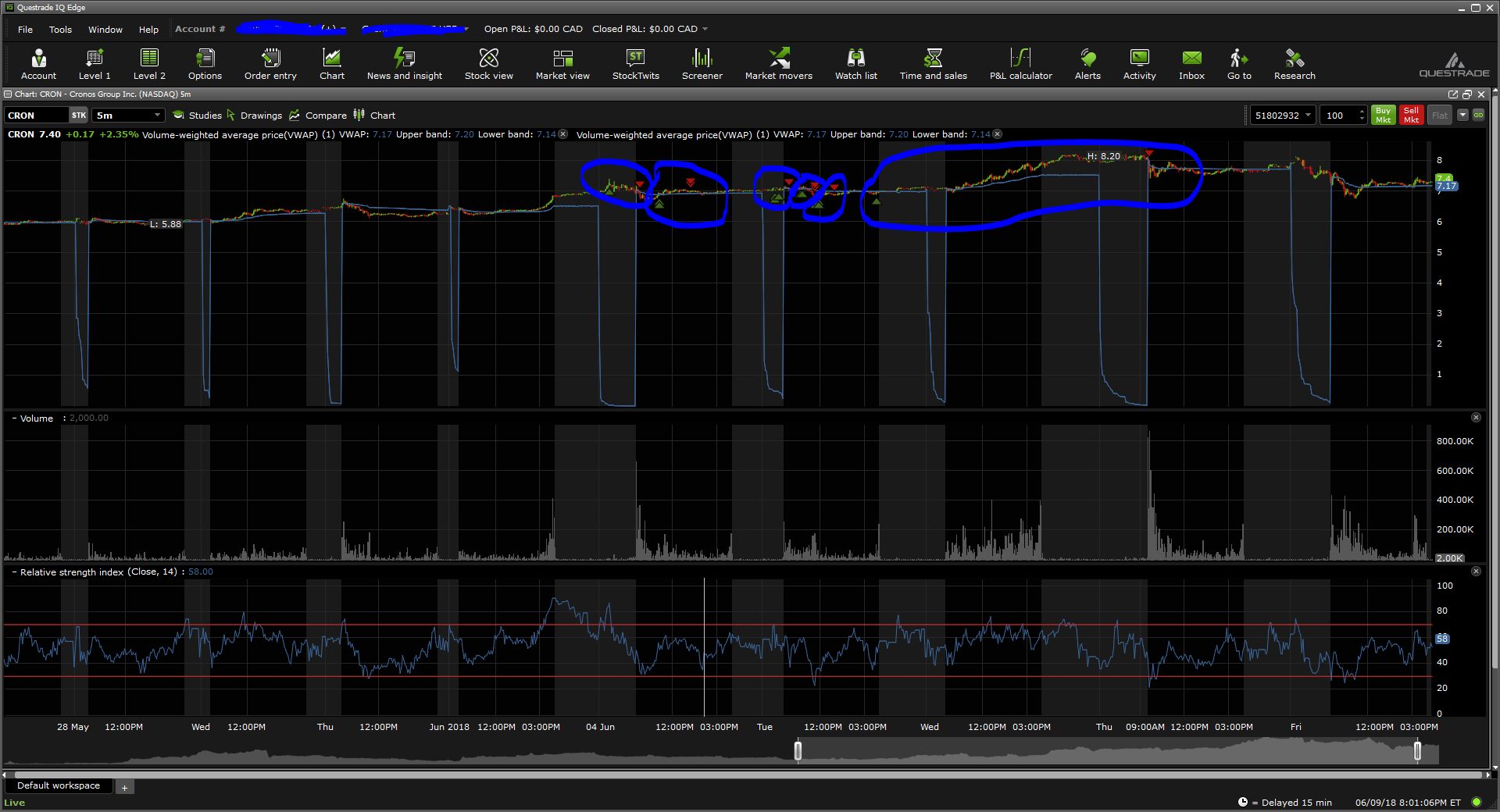The height and width of the screenshot is (812, 1500).
Task: Expand the 5m interval dropdown
Action: pyautogui.click(x=157, y=116)
